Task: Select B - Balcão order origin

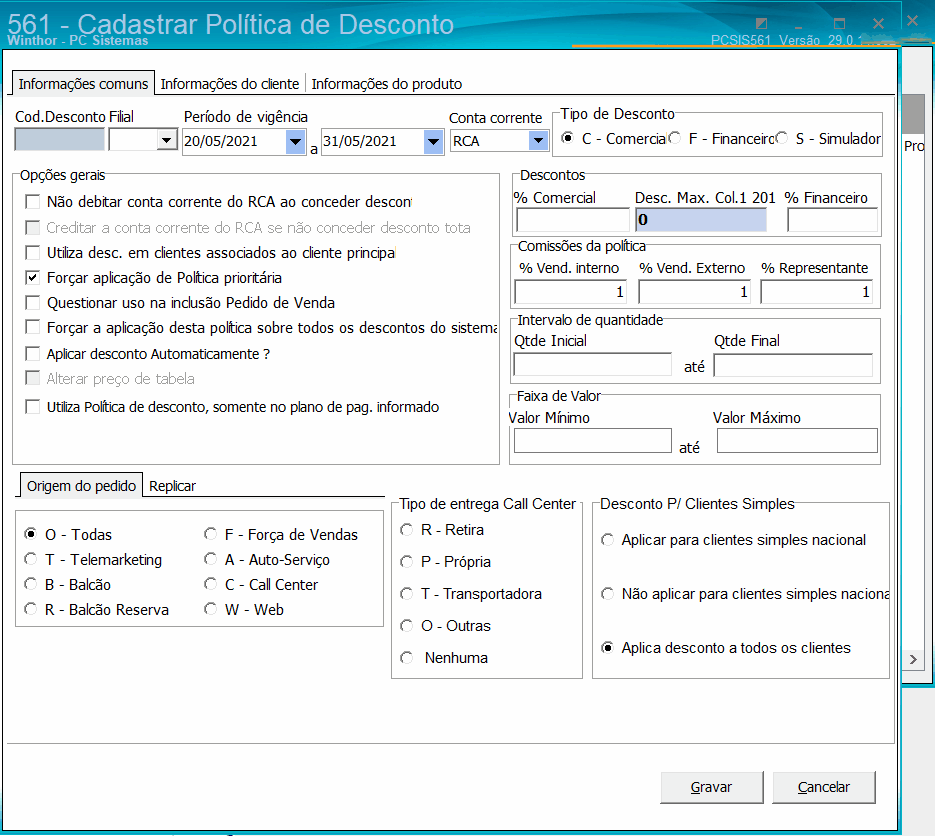Action: (30, 584)
